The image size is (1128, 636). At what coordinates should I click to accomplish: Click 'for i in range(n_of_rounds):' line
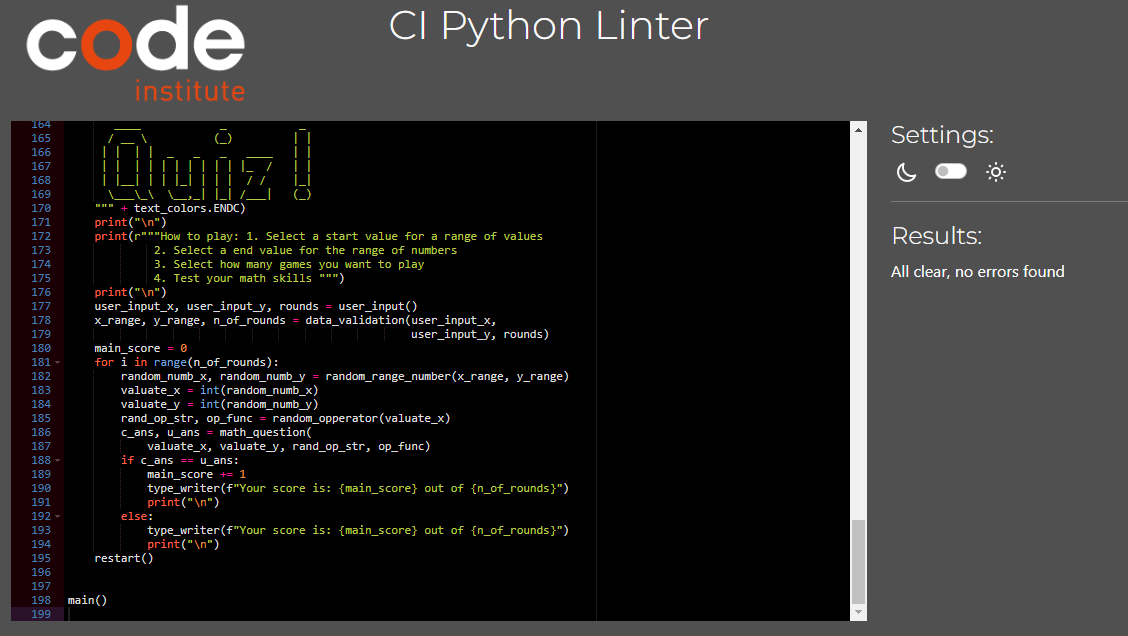tap(186, 363)
